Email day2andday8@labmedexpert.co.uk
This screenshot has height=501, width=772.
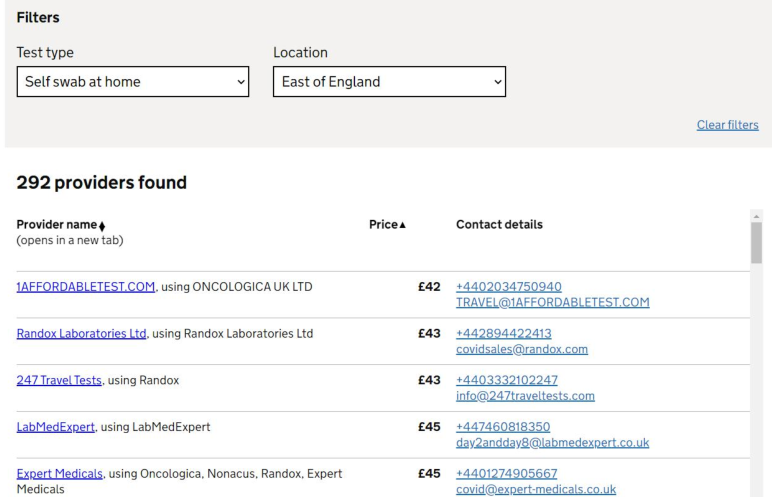(x=553, y=443)
